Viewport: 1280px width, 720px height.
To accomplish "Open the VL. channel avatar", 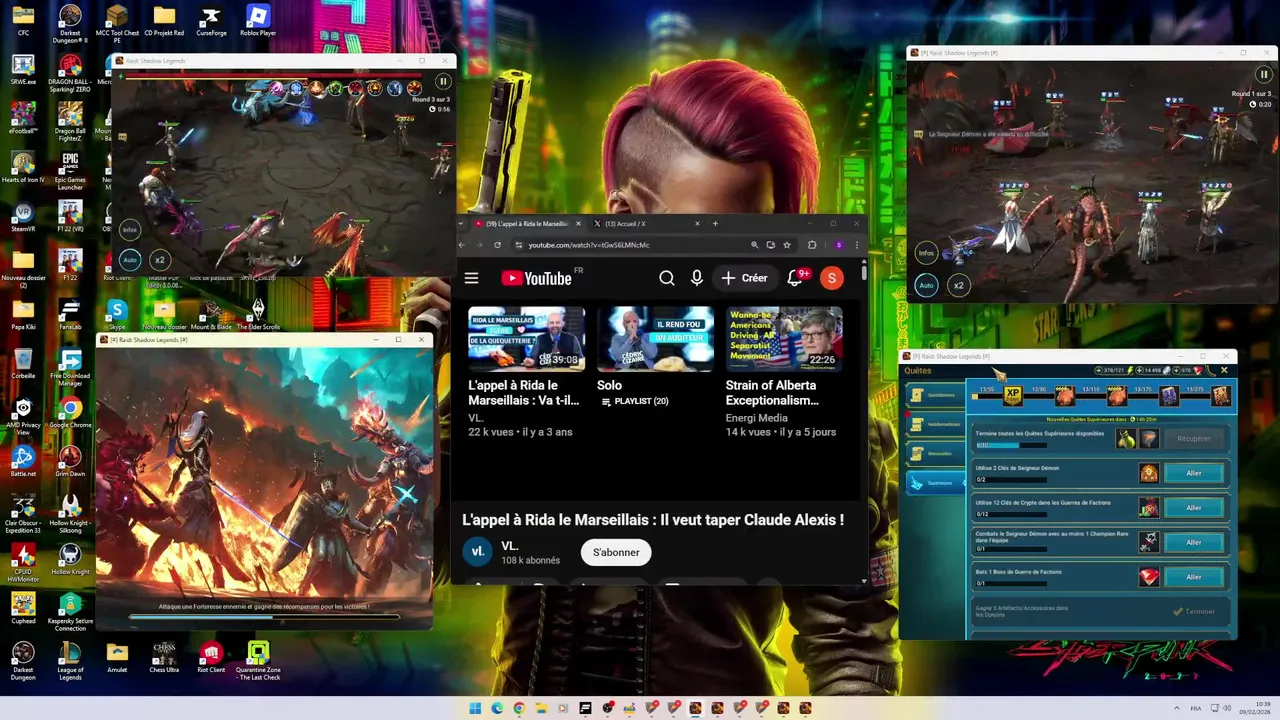I will point(478,551).
